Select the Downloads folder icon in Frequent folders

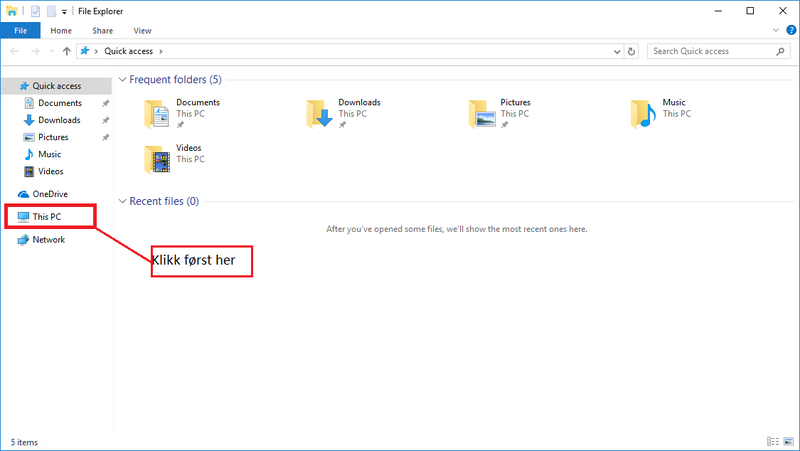tap(319, 114)
